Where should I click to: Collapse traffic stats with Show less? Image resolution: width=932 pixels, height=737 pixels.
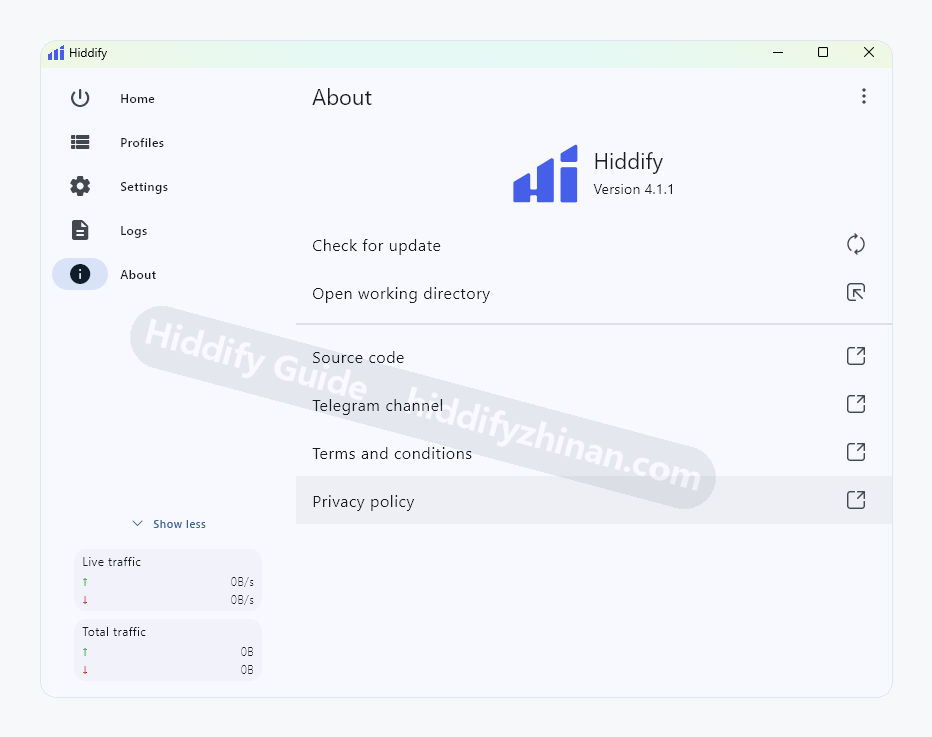click(180, 524)
